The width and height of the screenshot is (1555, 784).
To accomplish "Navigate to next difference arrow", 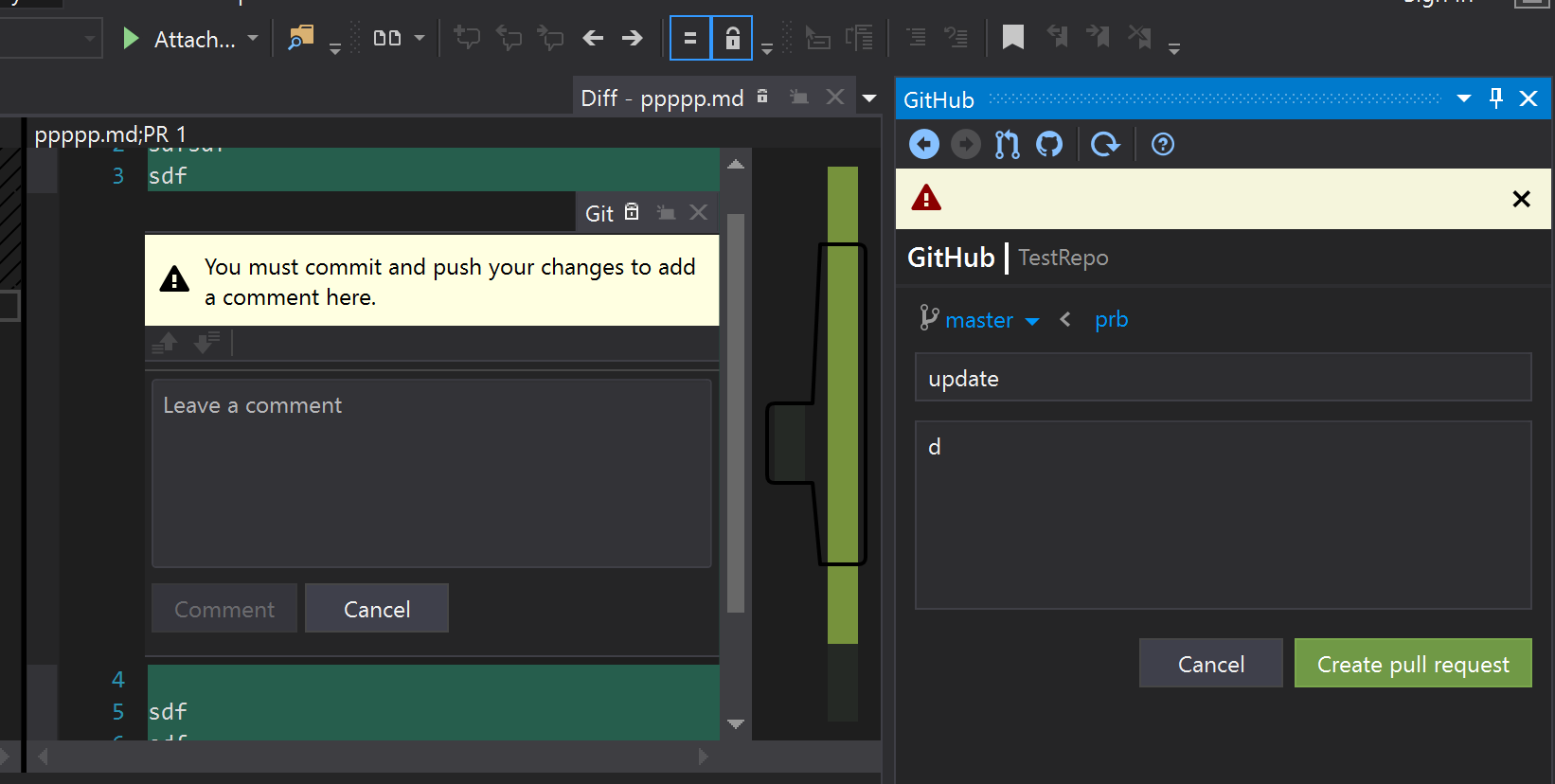I will click(632, 38).
